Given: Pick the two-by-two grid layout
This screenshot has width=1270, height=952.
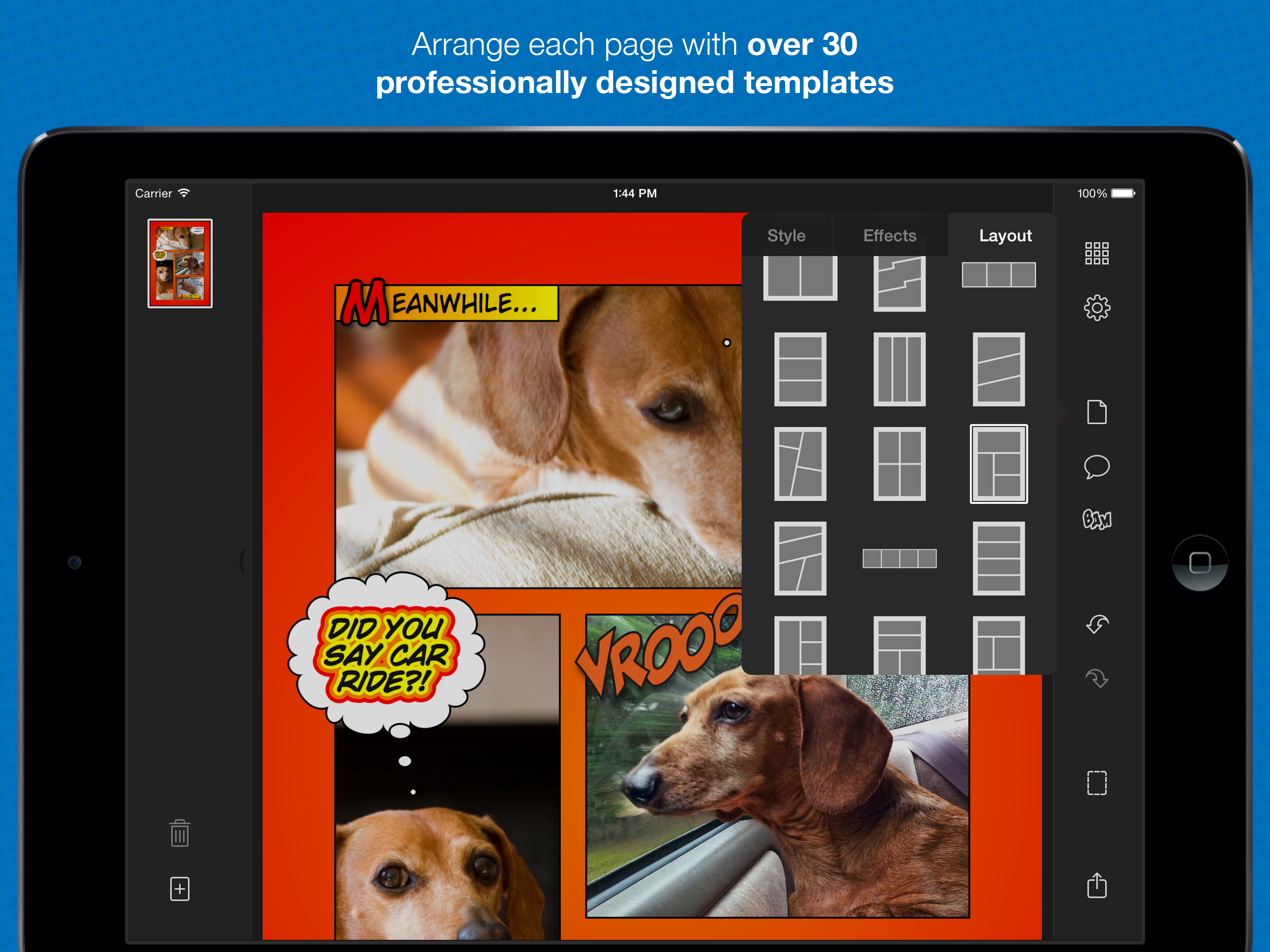Looking at the screenshot, I should (899, 464).
